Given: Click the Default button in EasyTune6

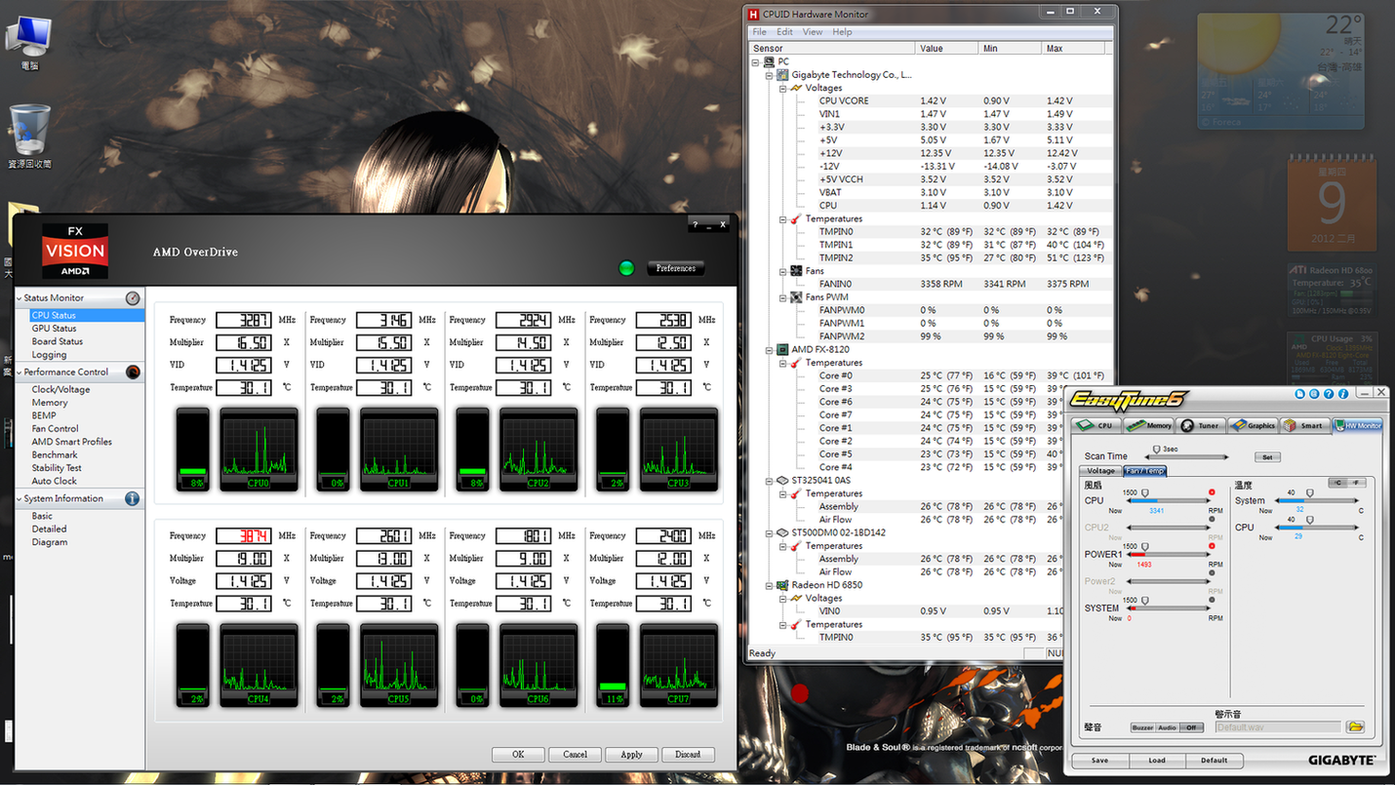Looking at the screenshot, I should tap(1214, 760).
